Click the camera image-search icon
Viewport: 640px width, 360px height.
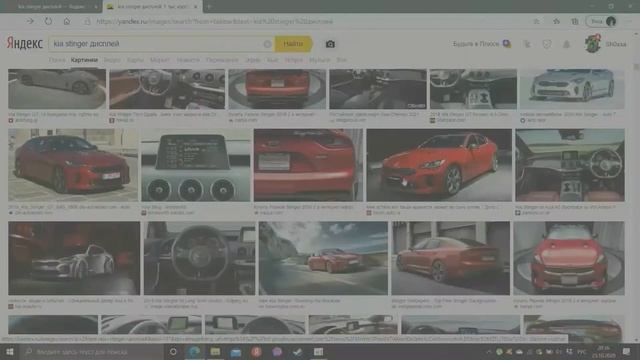point(330,44)
